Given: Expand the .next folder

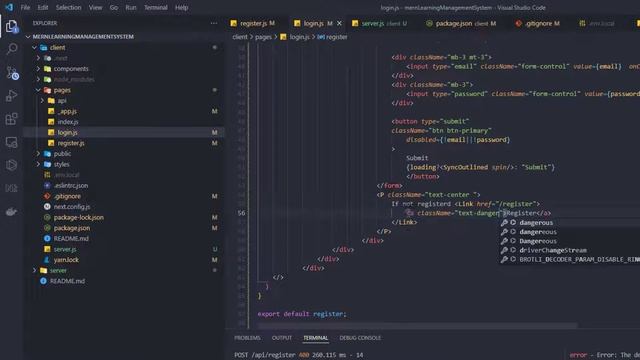Looking at the screenshot, I should click(x=60, y=58).
